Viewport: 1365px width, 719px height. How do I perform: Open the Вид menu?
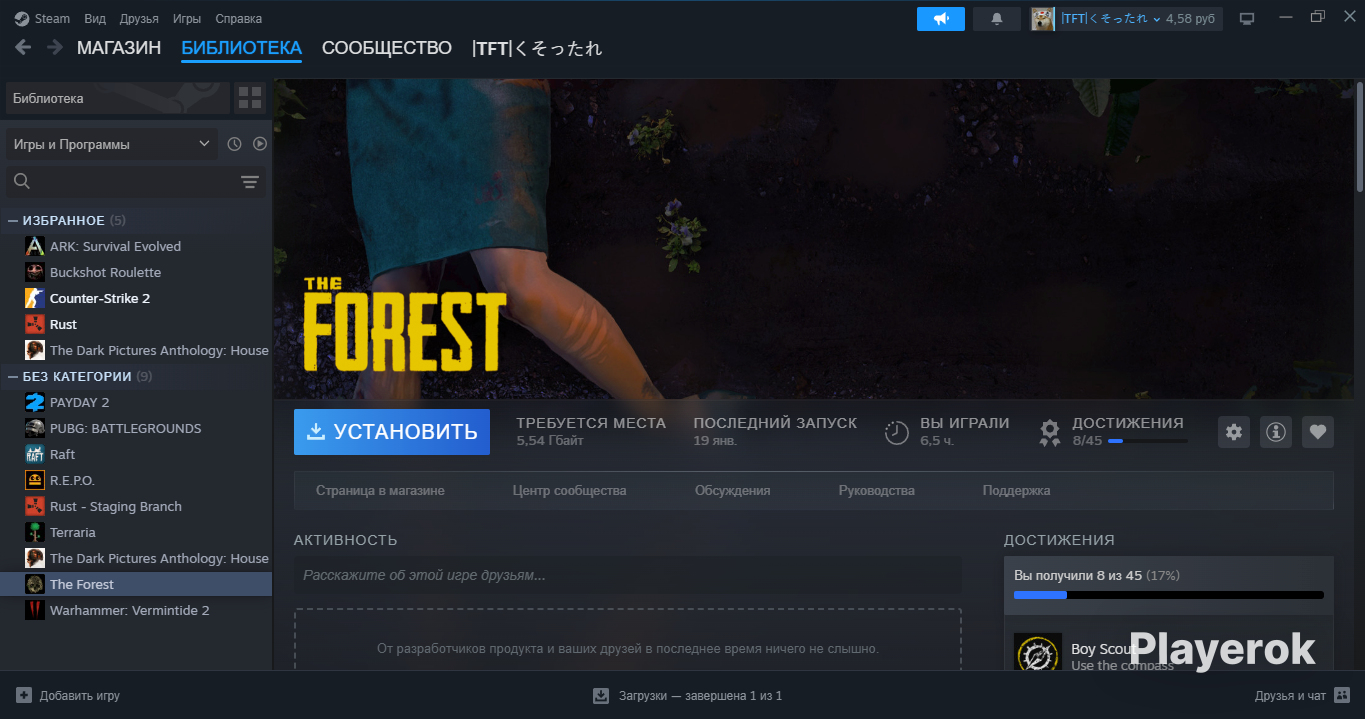(95, 19)
